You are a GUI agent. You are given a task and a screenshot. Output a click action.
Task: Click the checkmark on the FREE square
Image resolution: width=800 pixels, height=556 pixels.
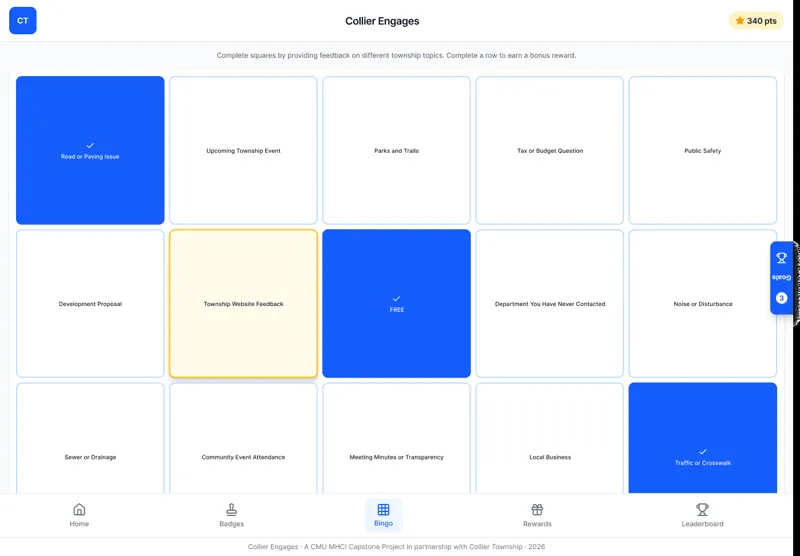[x=396, y=298]
